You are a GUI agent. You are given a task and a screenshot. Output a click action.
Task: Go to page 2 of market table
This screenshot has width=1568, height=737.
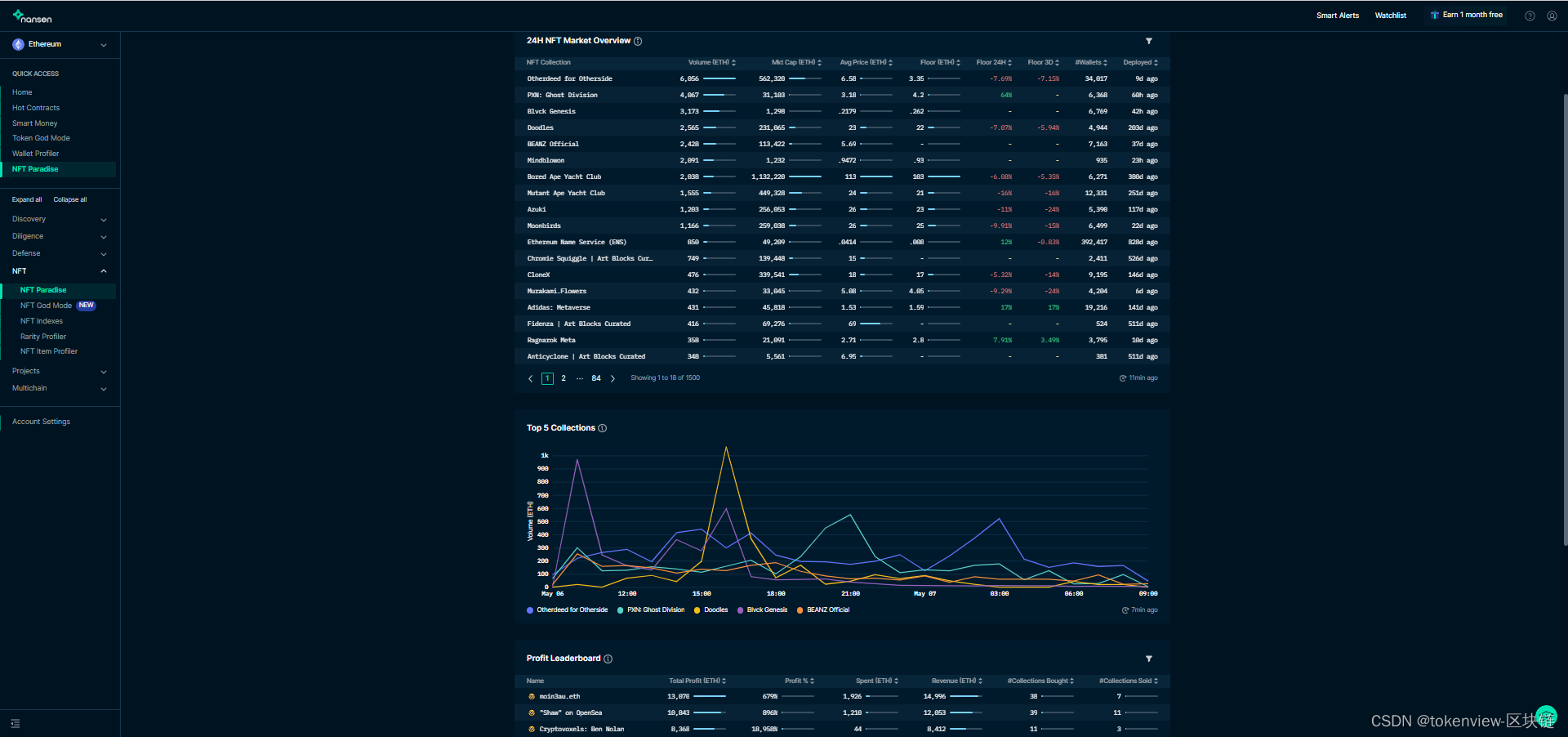(x=563, y=378)
